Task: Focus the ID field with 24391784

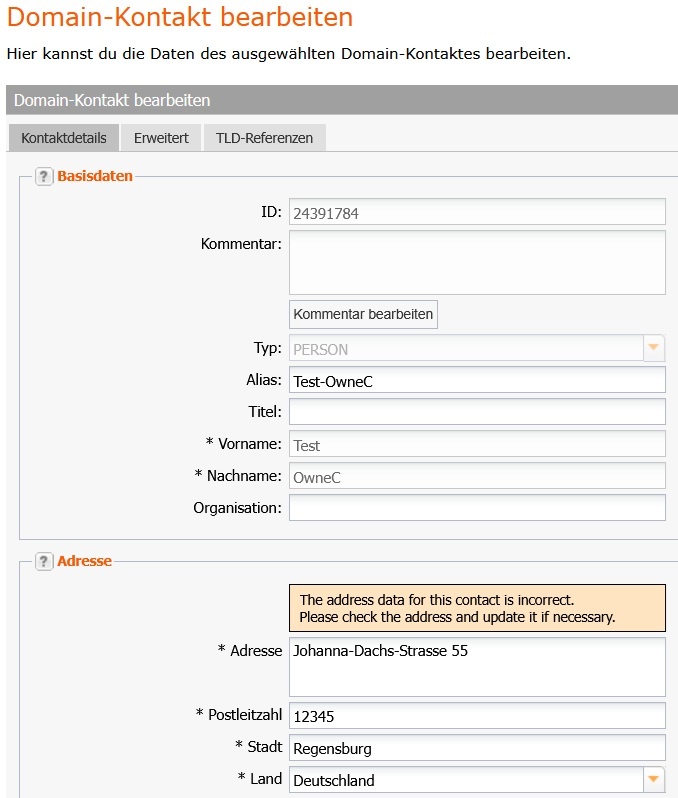Action: 477,212
